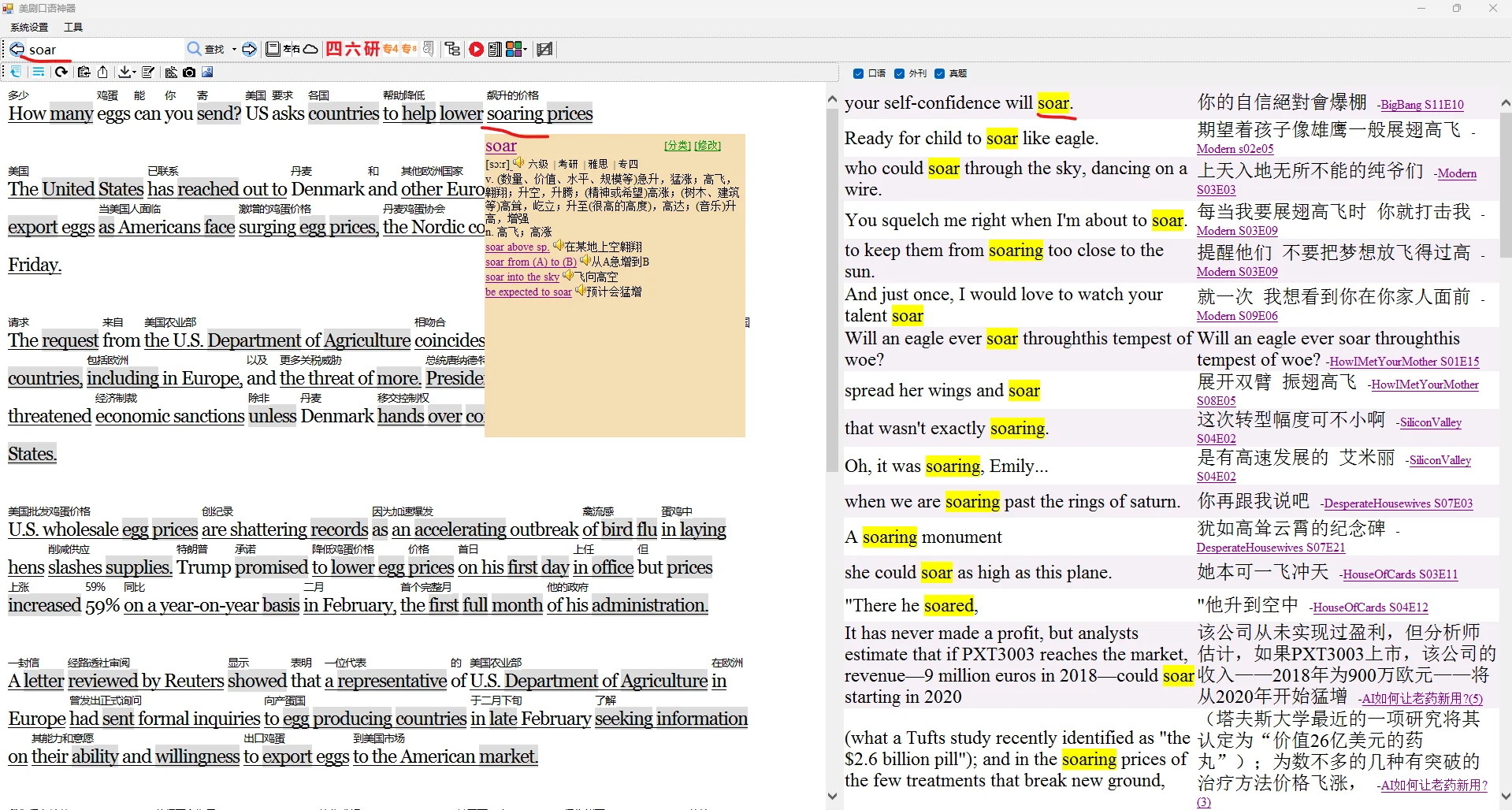The width and height of the screenshot is (1512, 810).
Task: Click the crossed-out film icon
Action: pos(544,49)
